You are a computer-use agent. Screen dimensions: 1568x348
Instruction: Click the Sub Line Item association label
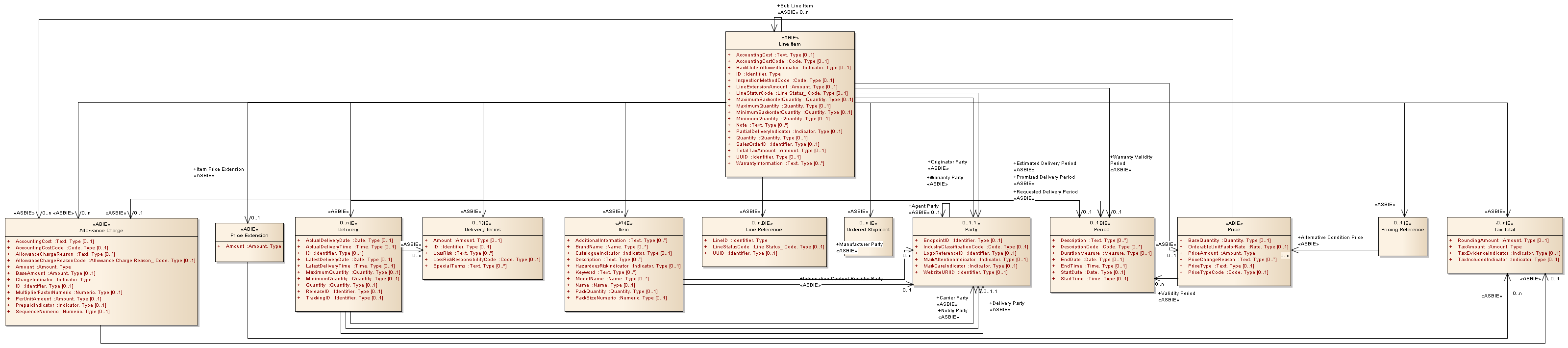[795, 6]
